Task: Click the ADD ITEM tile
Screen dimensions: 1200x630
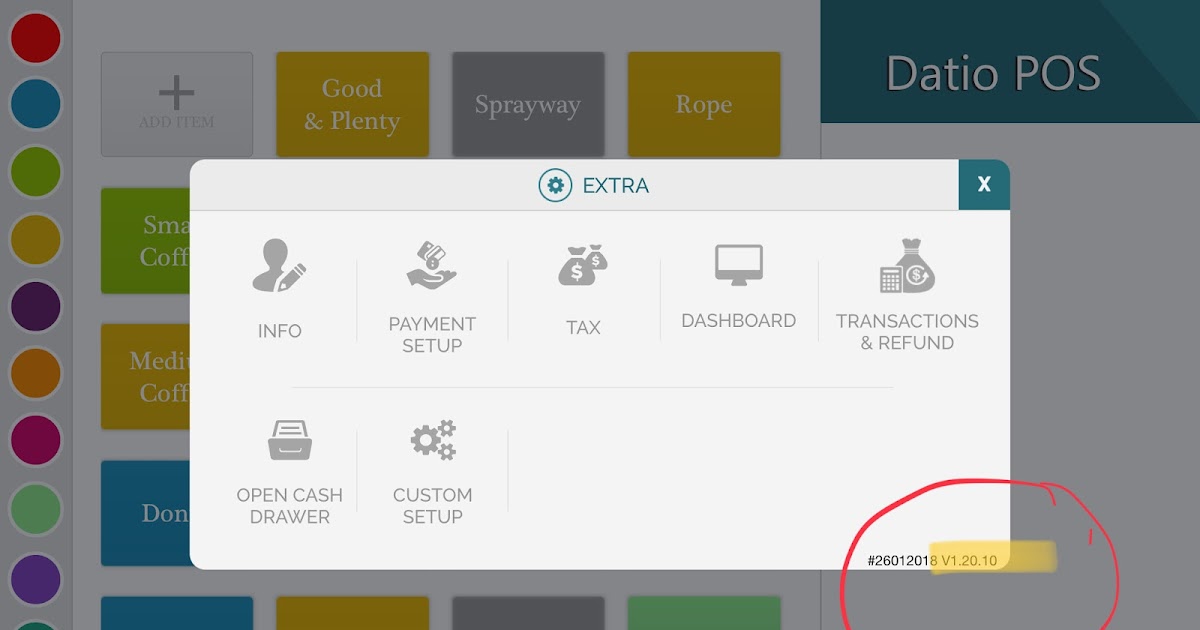Action: [176, 104]
